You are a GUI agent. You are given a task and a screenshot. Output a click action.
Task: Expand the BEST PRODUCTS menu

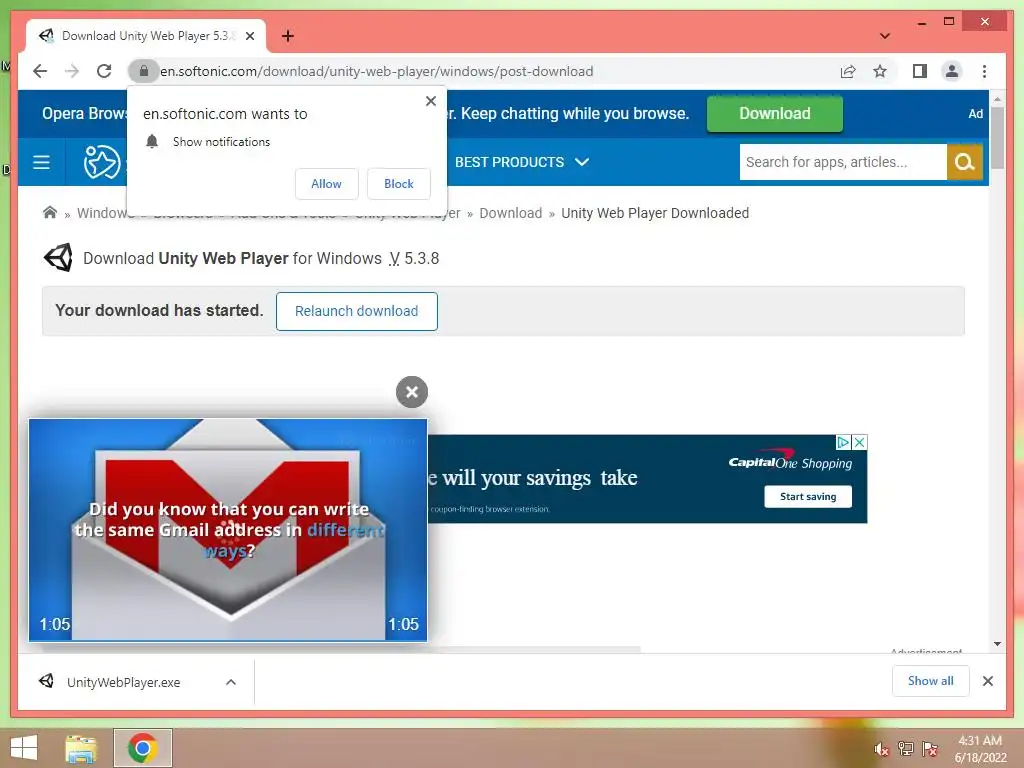522,162
